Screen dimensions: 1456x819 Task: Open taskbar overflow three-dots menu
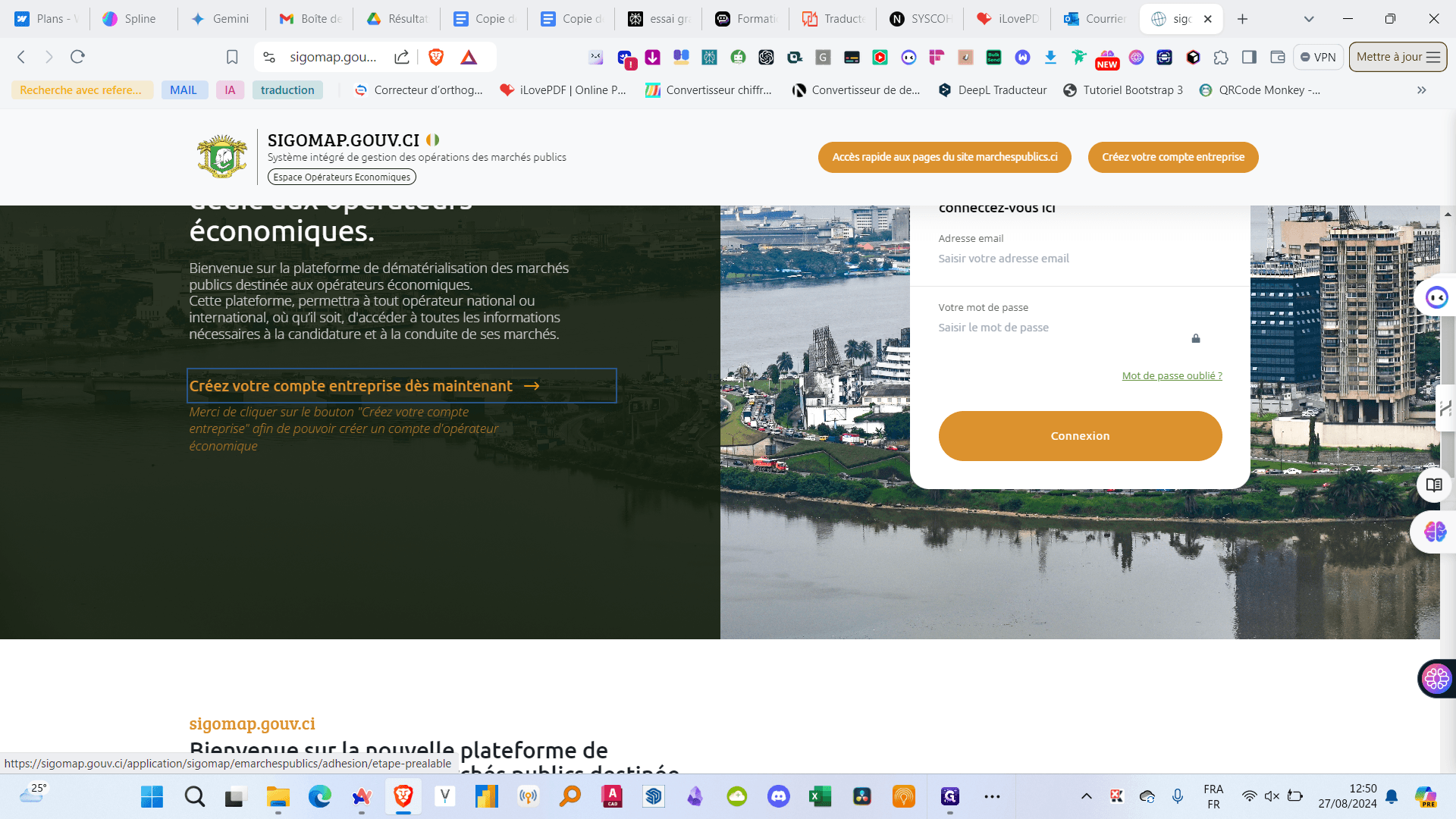coord(992,796)
